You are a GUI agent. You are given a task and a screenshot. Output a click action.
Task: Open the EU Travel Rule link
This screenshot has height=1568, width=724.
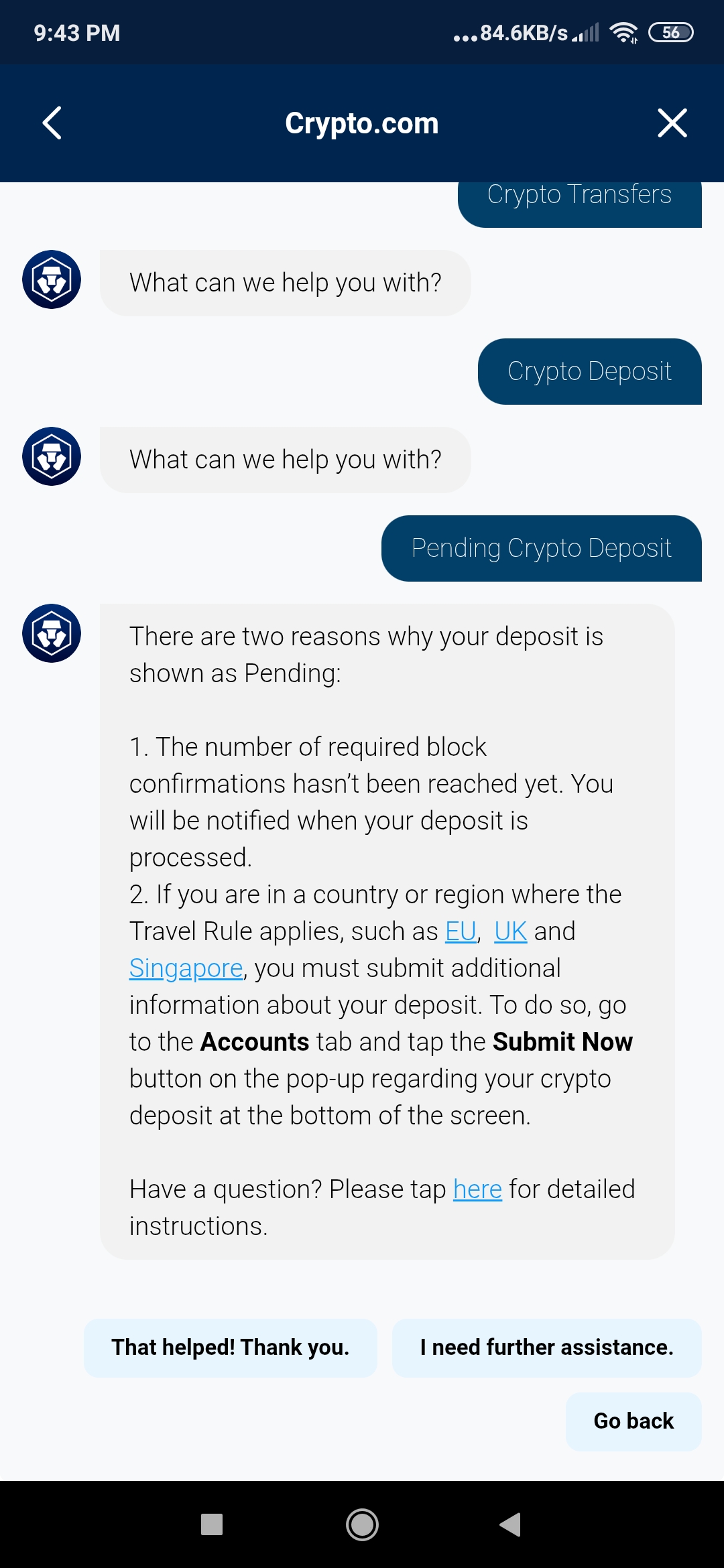point(461,931)
